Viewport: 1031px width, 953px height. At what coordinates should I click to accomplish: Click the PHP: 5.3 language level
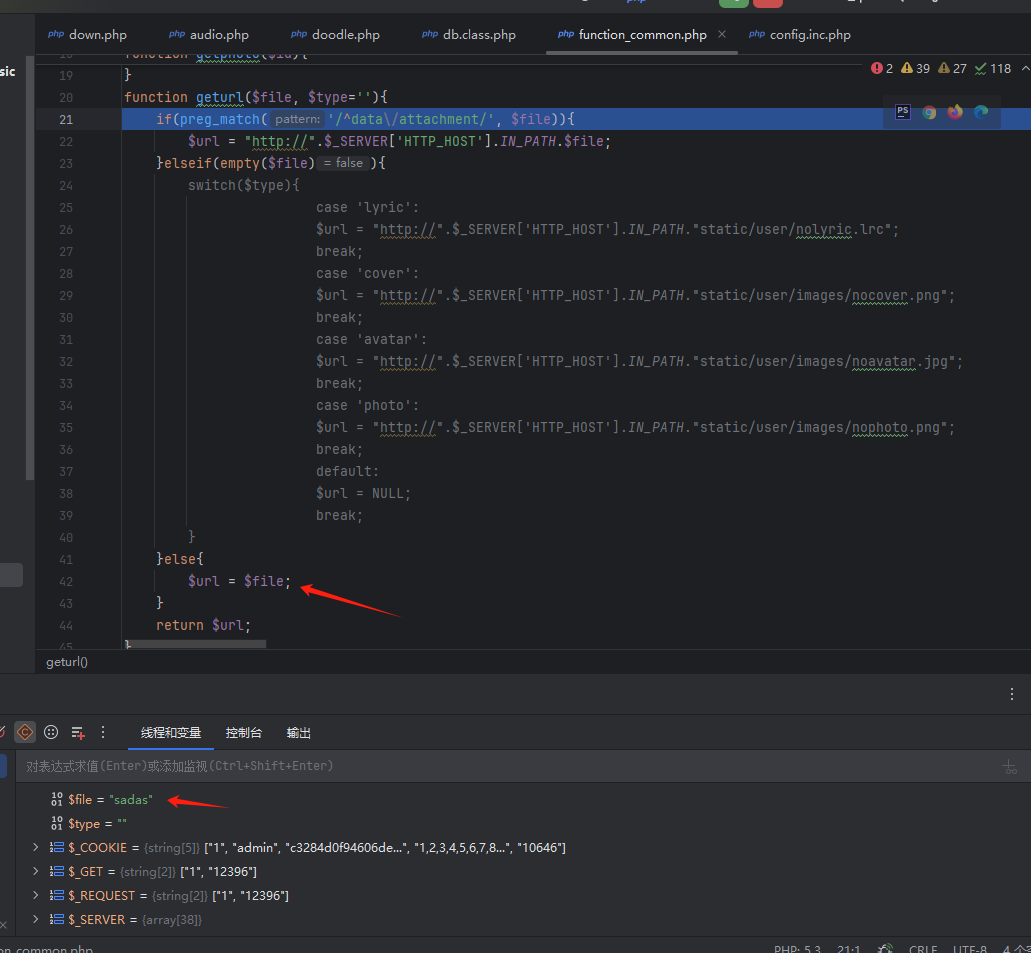tap(796, 949)
